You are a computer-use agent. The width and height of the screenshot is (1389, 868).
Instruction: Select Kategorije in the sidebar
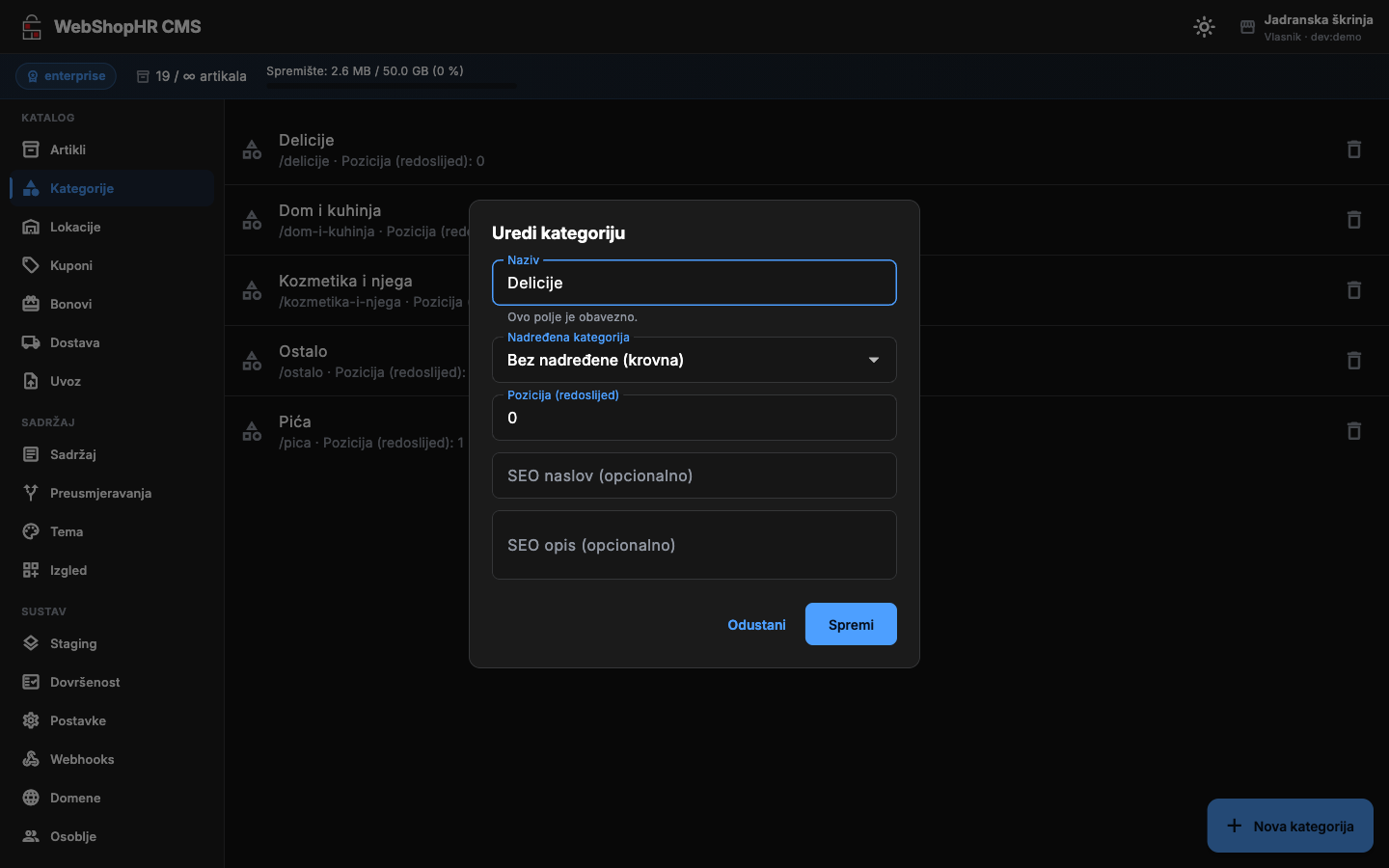click(112, 188)
